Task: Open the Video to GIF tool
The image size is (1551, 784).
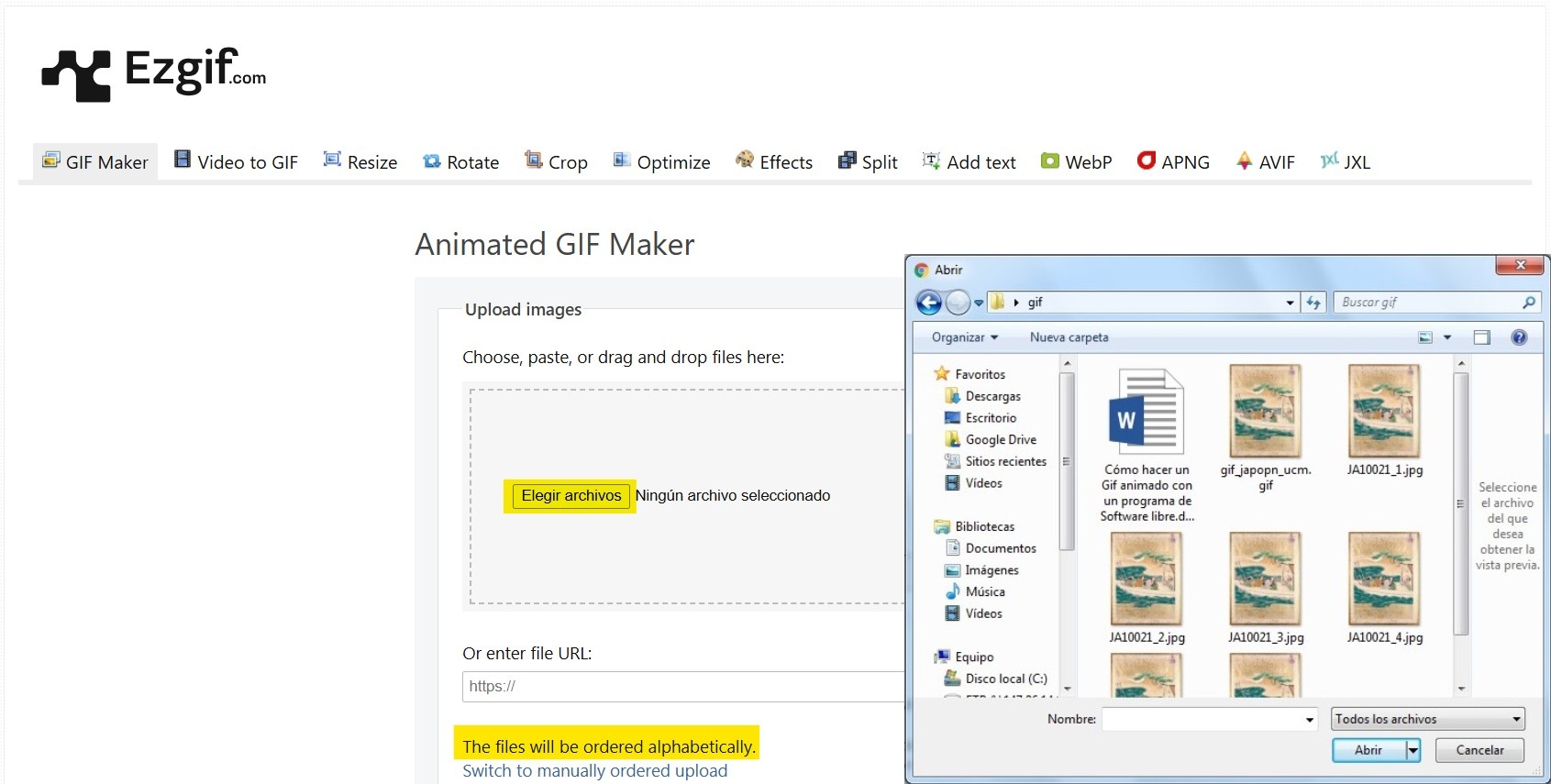Action: click(236, 162)
